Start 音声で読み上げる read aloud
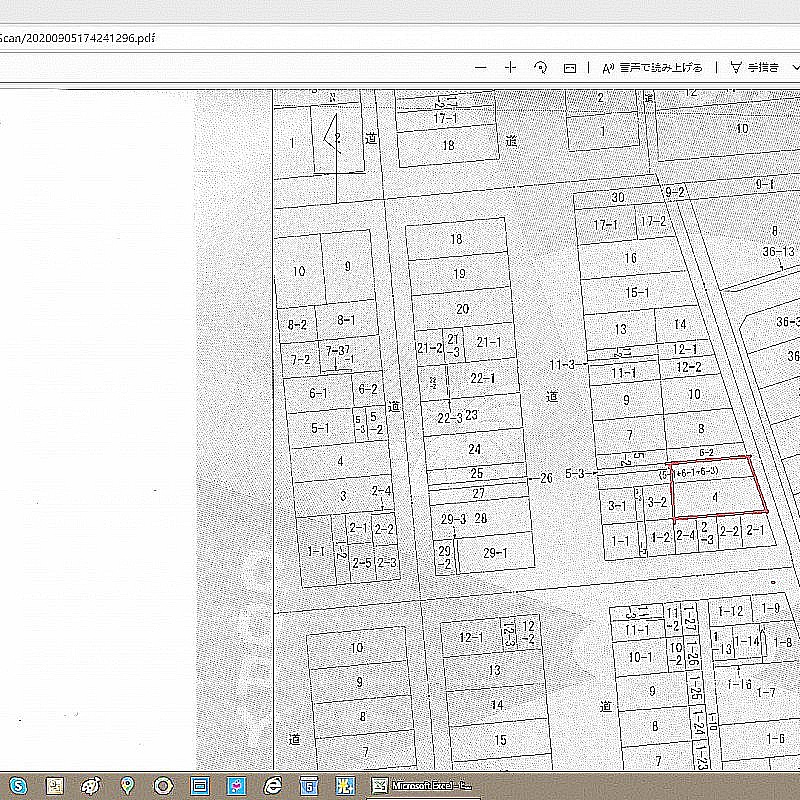The height and width of the screenshot is (800, 800). pyautogui.click(x=652, y=67)
